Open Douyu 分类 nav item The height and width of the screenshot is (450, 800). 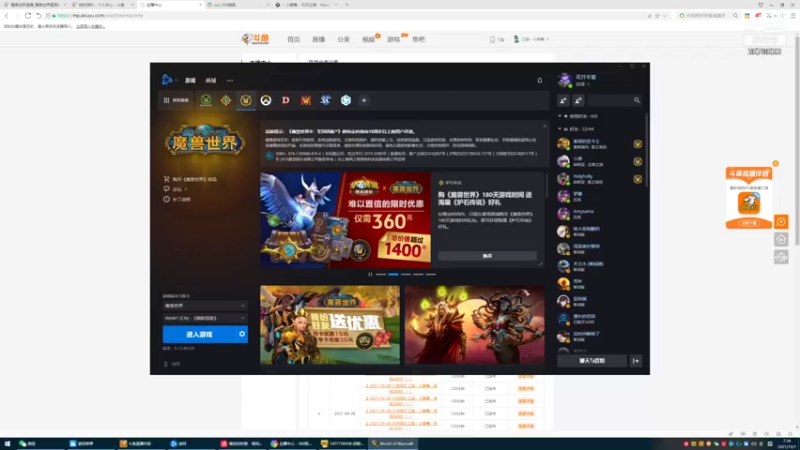[343, 39]
